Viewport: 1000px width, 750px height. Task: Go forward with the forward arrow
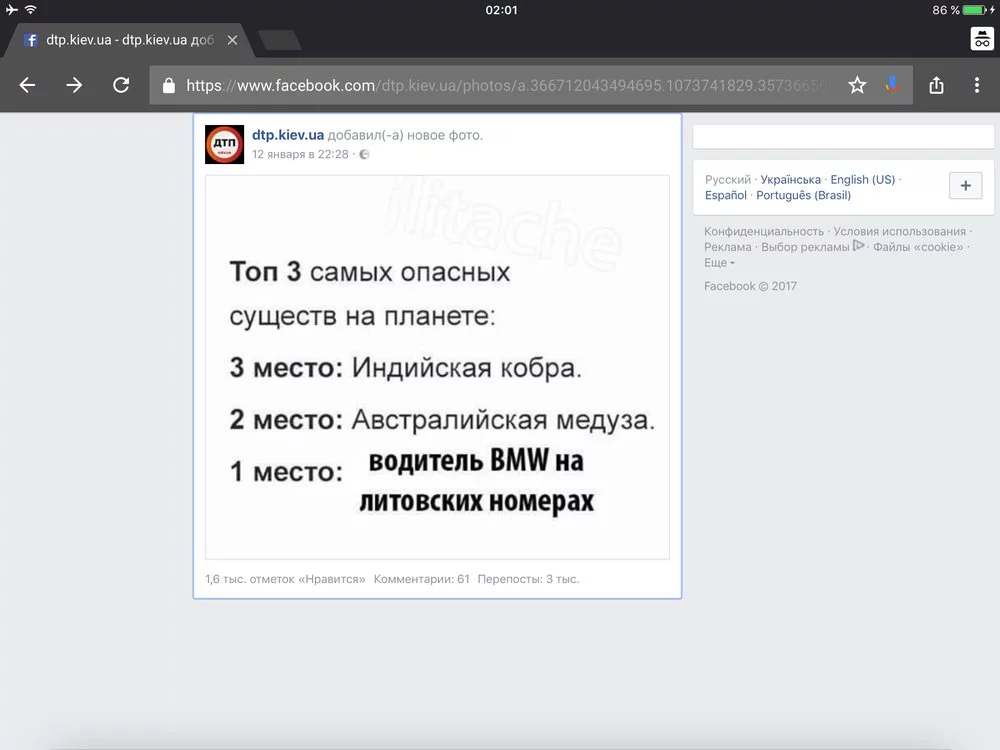click(74, 85)
